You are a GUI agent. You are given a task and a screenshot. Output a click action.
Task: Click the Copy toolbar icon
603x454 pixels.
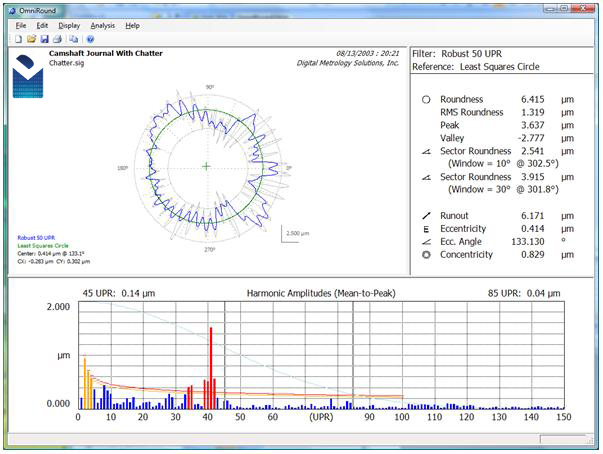tap(73, 39)
